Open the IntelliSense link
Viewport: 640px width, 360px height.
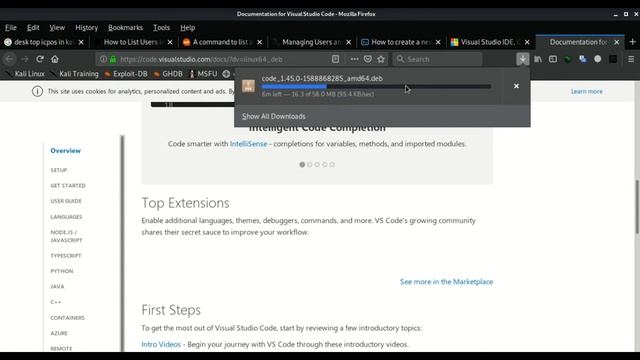248,144
